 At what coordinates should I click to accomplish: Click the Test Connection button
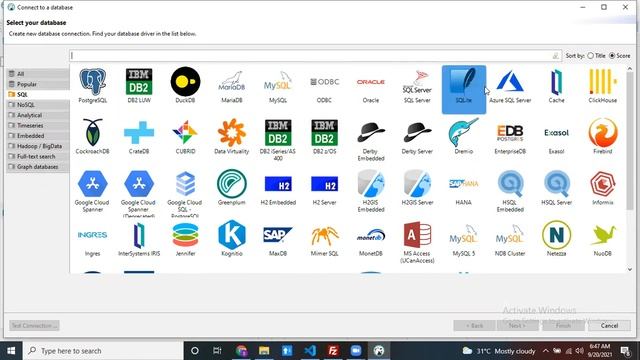pos(34,325)
